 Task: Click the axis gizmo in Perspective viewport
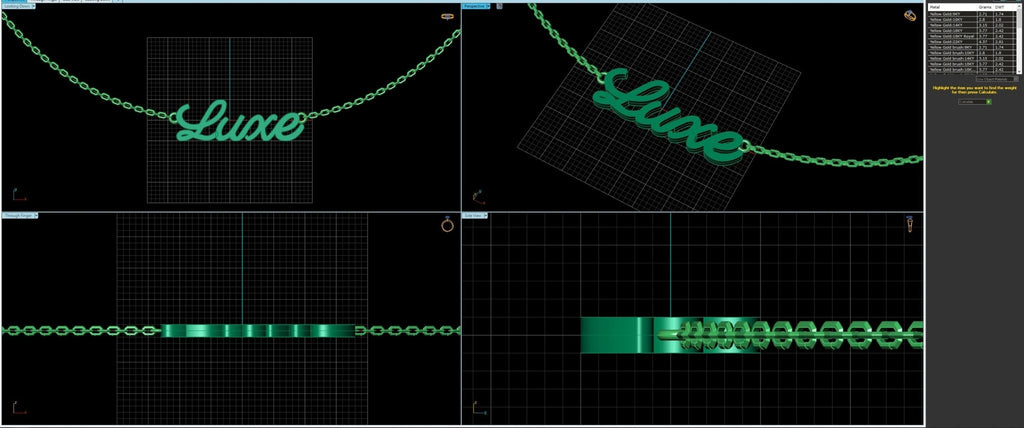(479, 194)
